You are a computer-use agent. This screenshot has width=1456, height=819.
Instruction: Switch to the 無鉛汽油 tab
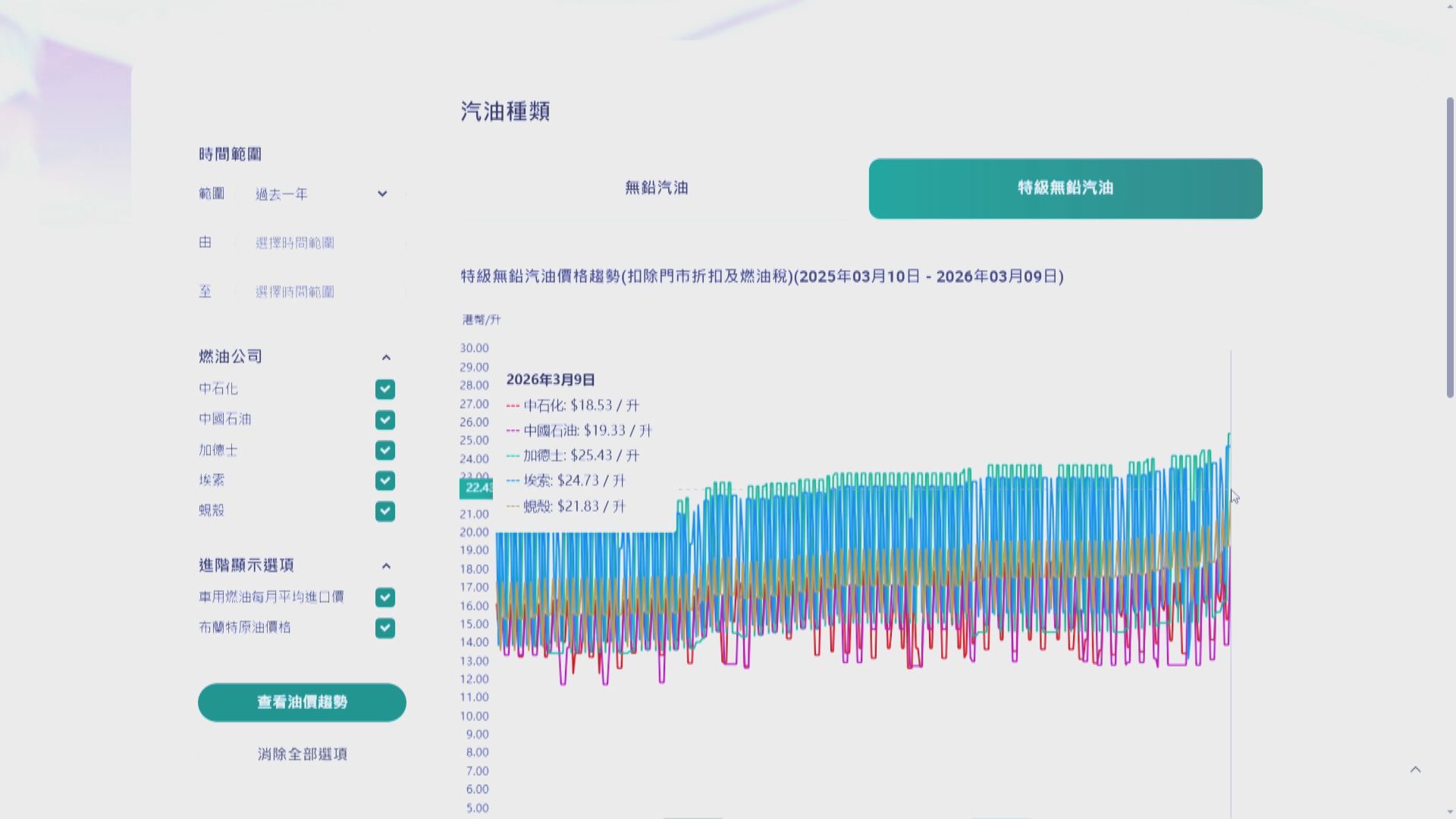tap(657, 189)
